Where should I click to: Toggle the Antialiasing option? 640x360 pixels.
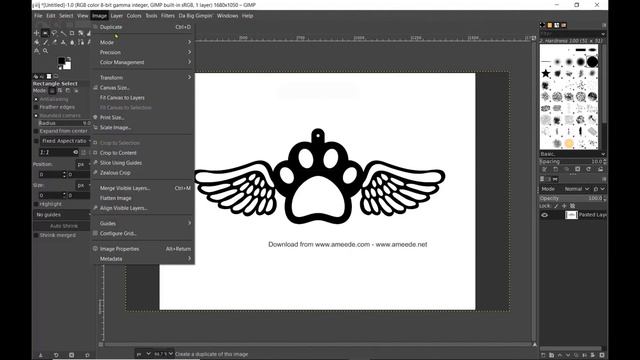click(36, 99)
